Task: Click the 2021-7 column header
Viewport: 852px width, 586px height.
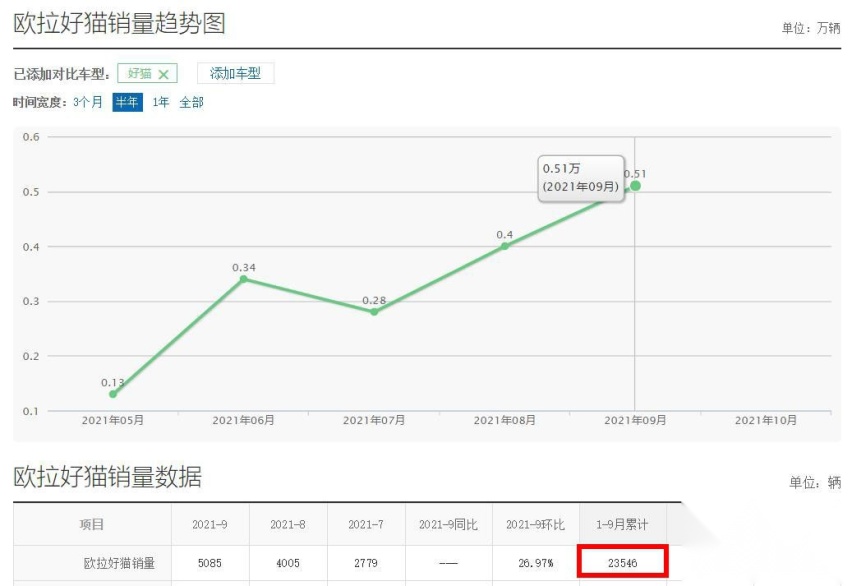Action: (366, 525)
